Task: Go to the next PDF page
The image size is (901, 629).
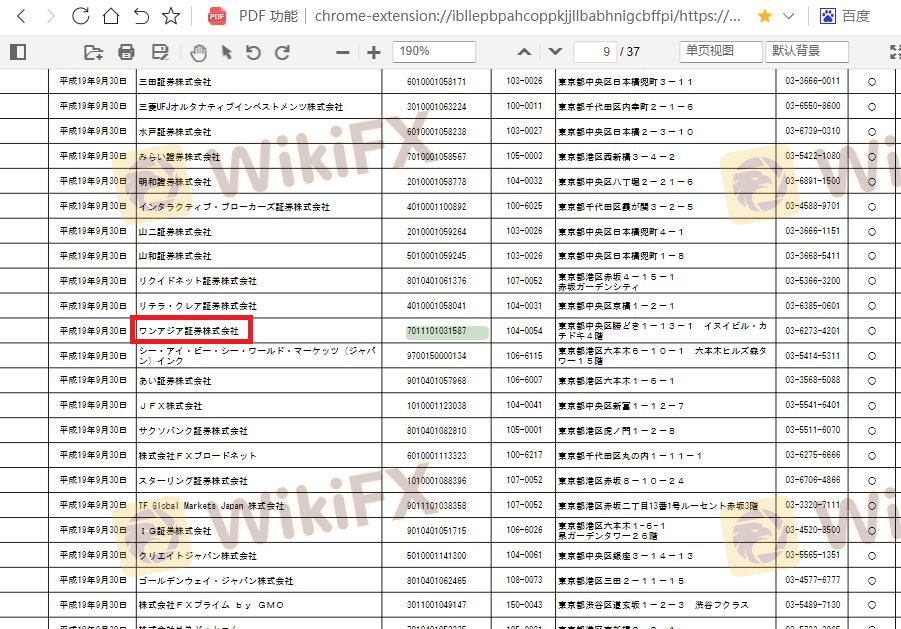Action: pyautogui.click(x=555, y=52)
